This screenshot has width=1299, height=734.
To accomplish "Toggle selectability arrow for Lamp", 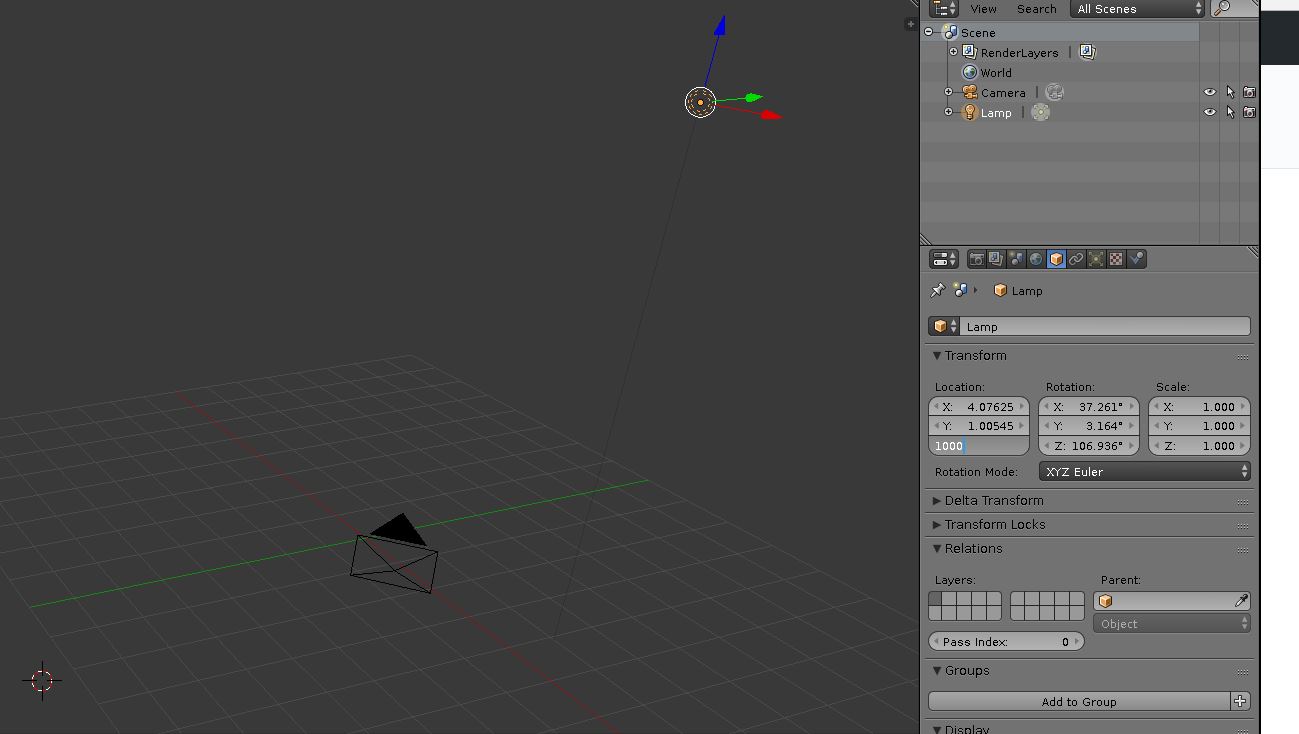I will [x=1230, y=112].
